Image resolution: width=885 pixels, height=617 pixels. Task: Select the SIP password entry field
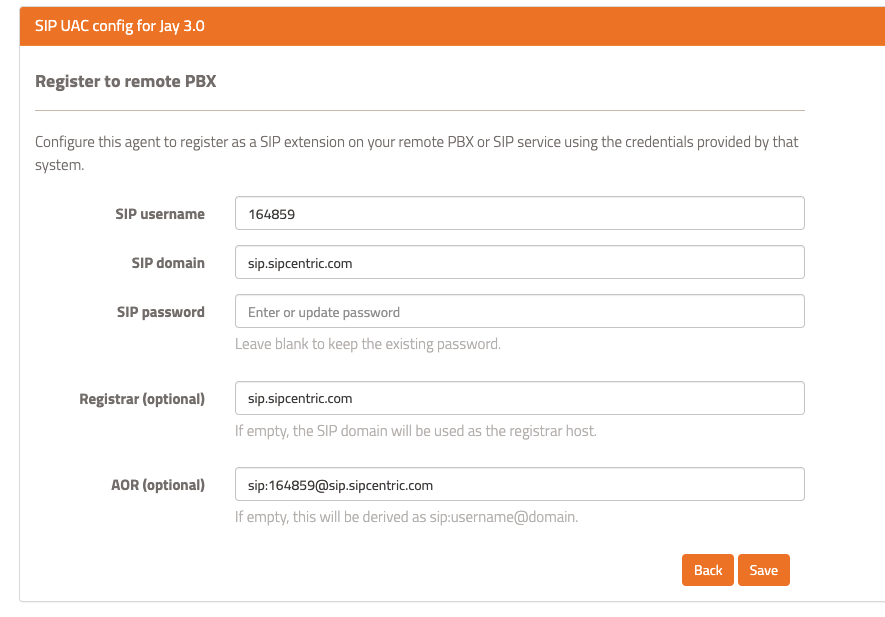pyautogui.click(x=519, y=312)
